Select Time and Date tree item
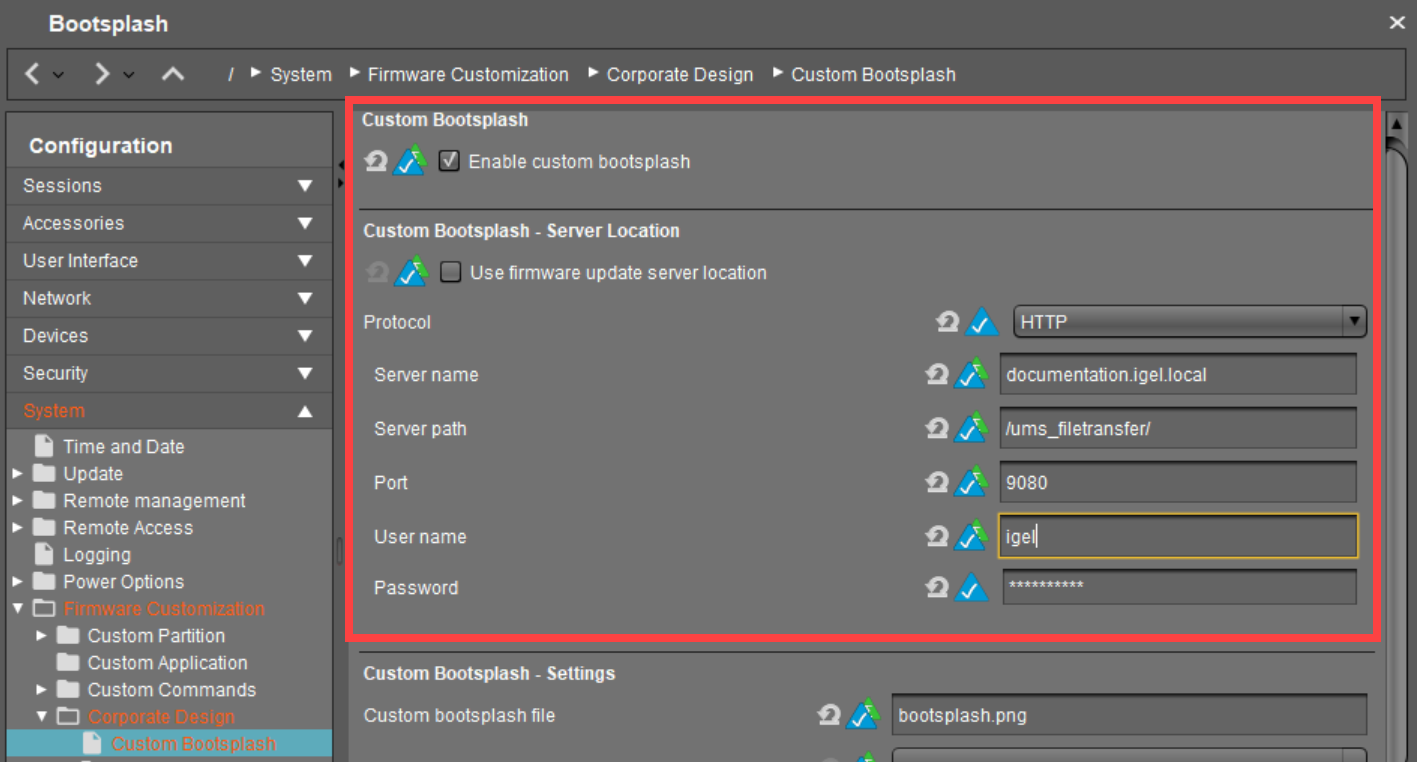This screenshot has width=1417, height=762. coord(123,447)
